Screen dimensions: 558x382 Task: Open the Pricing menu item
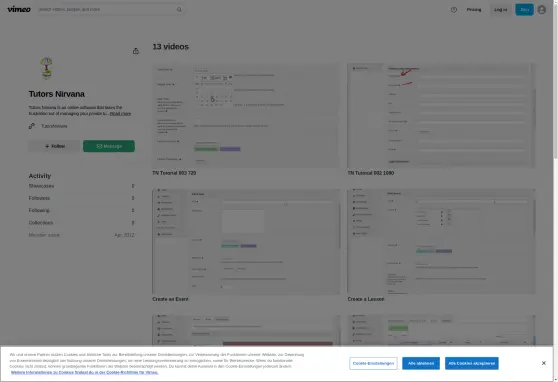click(x=474, y=10)
